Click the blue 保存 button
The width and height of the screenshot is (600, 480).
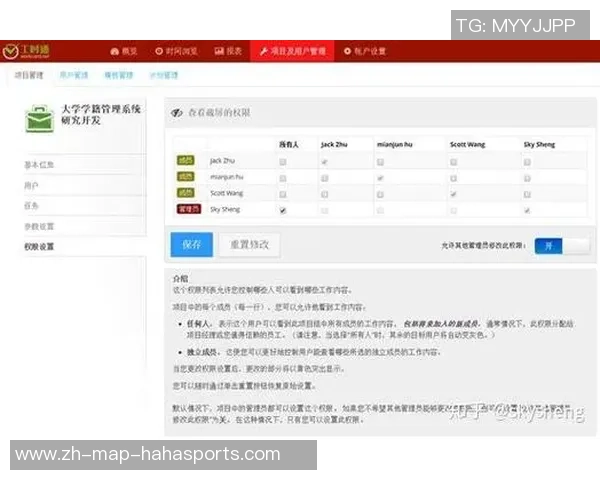pyautogui.click(x=192, y=244)
